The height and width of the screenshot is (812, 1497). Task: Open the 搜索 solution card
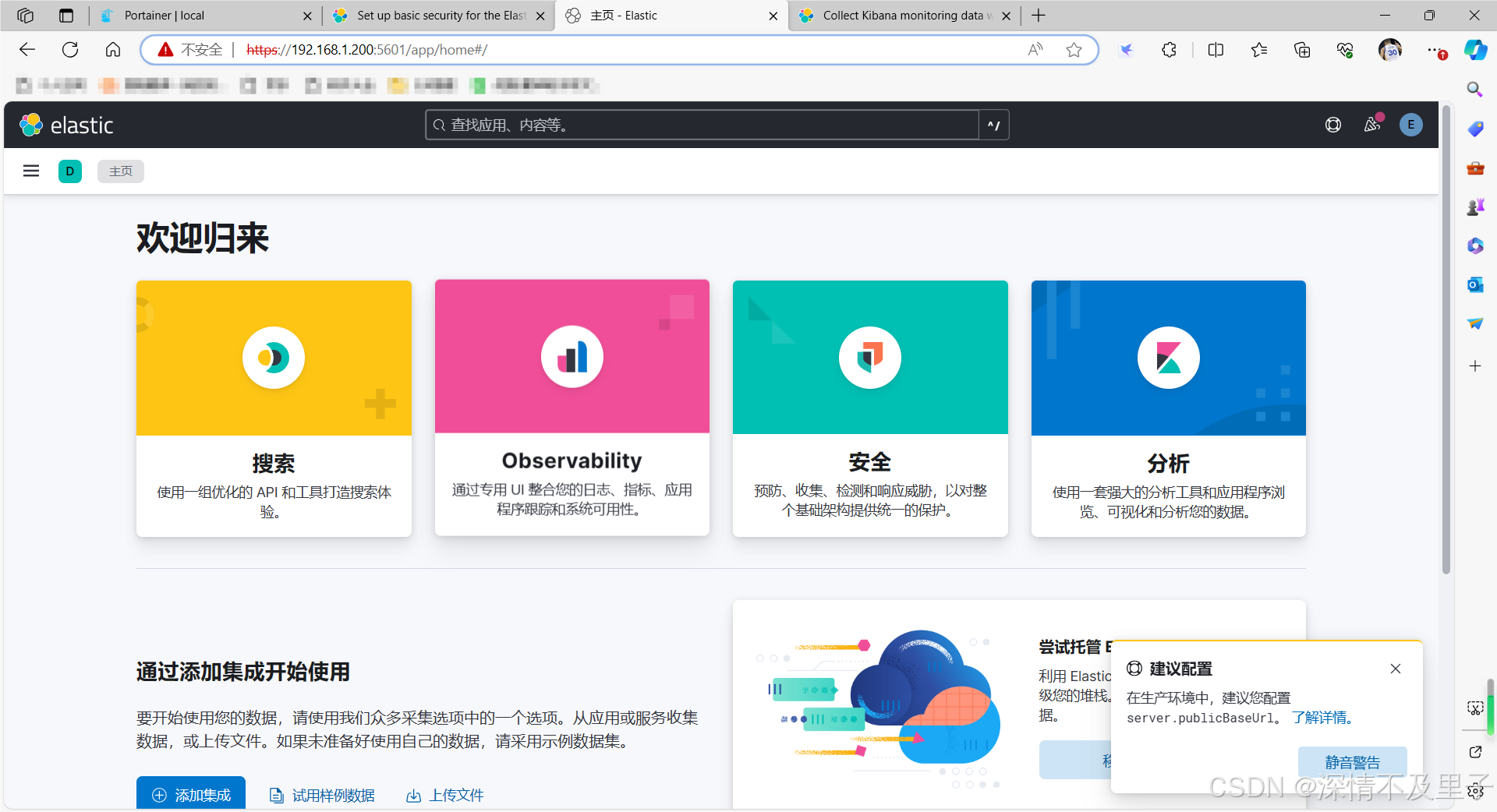click(274, 408)
